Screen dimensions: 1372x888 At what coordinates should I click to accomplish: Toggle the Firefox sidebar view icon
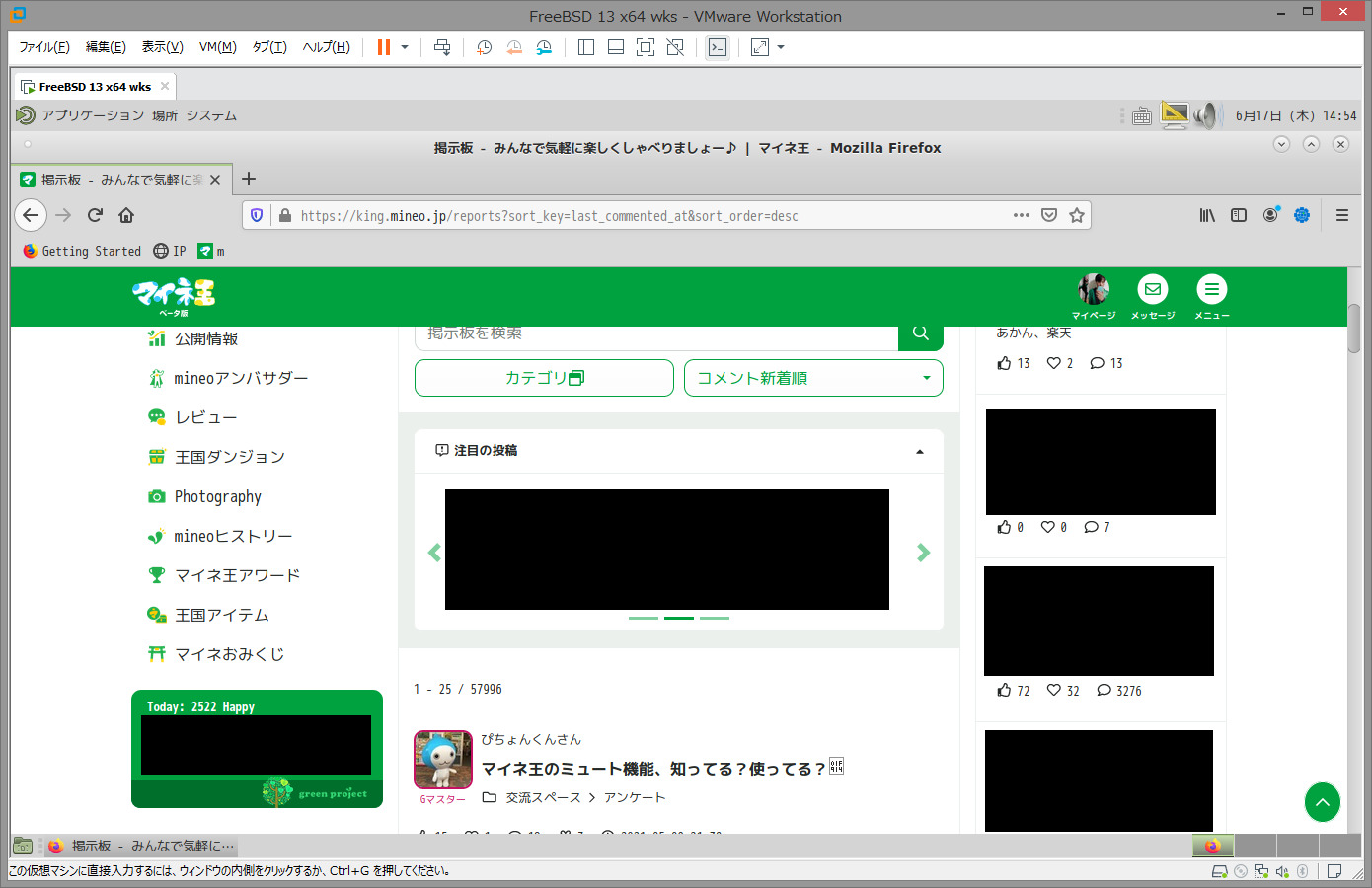(x=1239, y=215)
